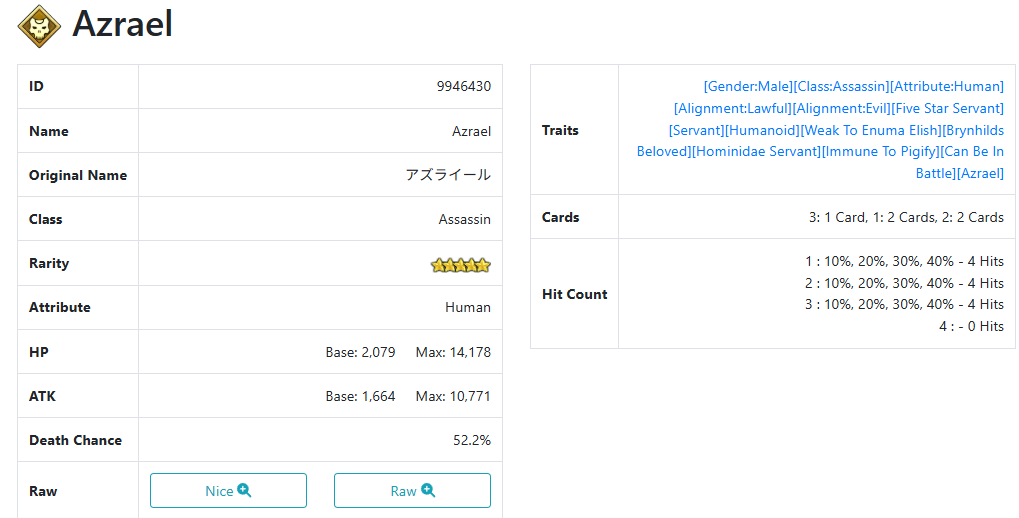The width and height of the screenshot is (1019, 518).
Task: Select the Alignment:Evil trait link
Action: pyautogui.click(x=842, y=109)
